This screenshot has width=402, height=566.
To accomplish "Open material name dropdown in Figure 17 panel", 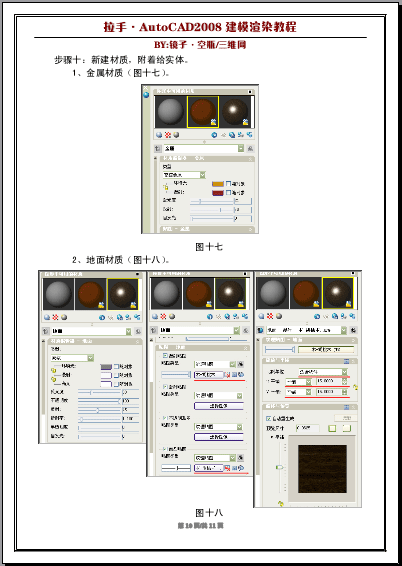I will [204, 148].
